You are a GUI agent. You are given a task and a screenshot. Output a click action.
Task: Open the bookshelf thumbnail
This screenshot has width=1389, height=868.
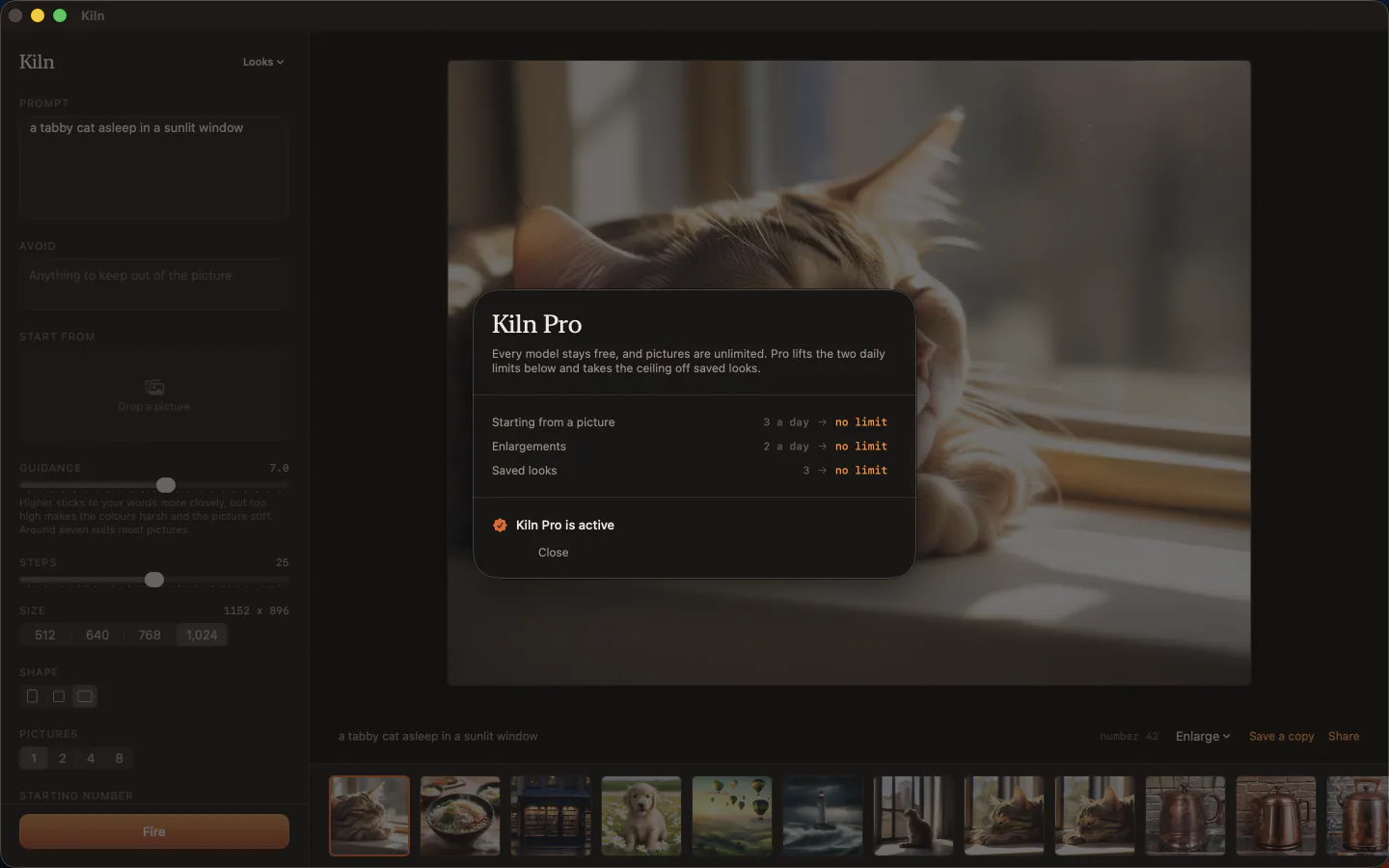tap(551, 816)
